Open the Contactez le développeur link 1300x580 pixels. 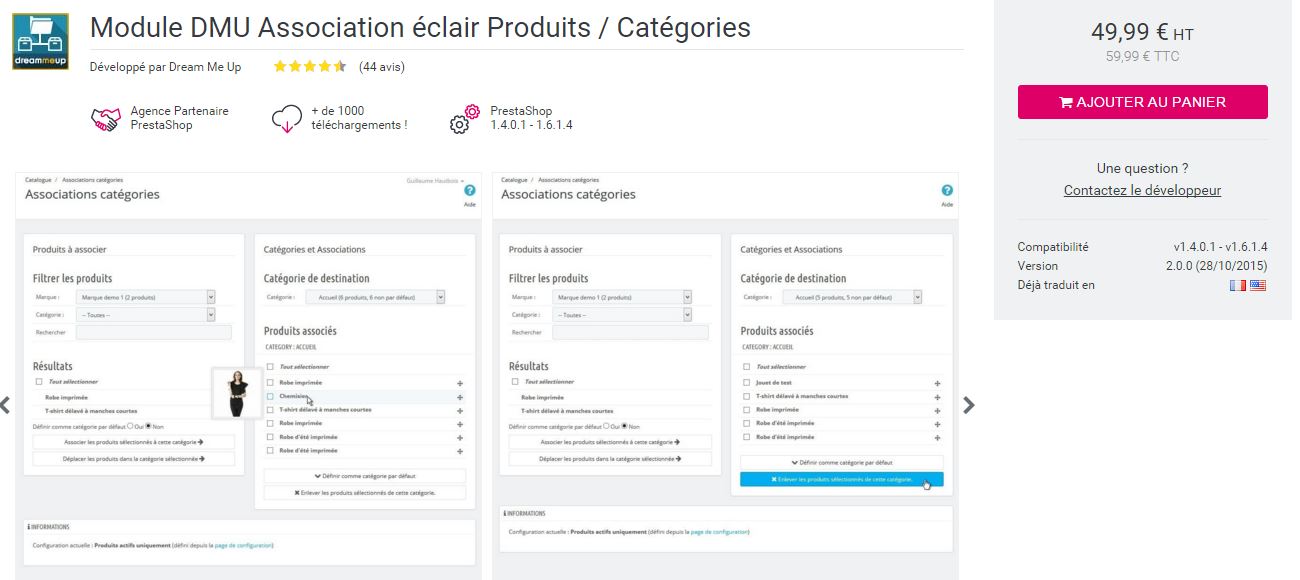coord(1142,190)
